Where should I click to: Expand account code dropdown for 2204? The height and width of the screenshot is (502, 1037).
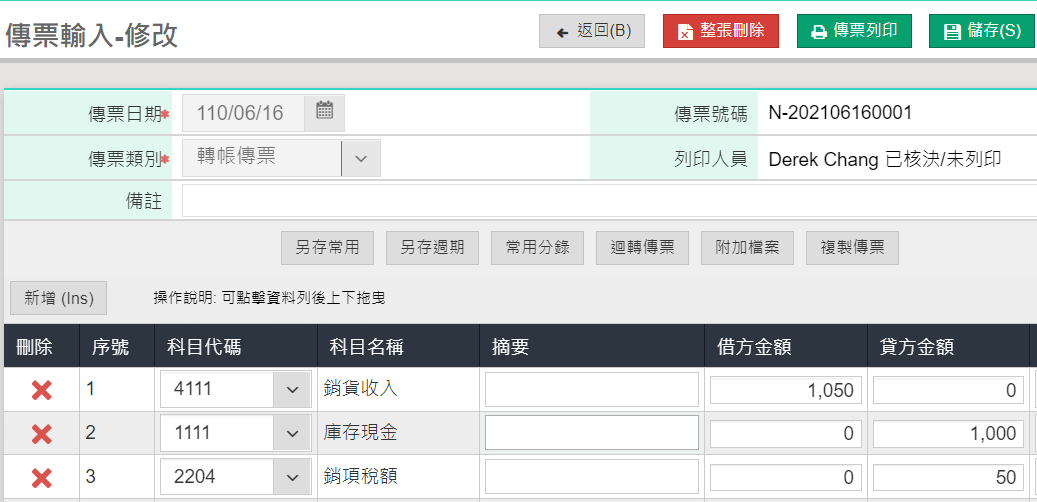point(291,477)
